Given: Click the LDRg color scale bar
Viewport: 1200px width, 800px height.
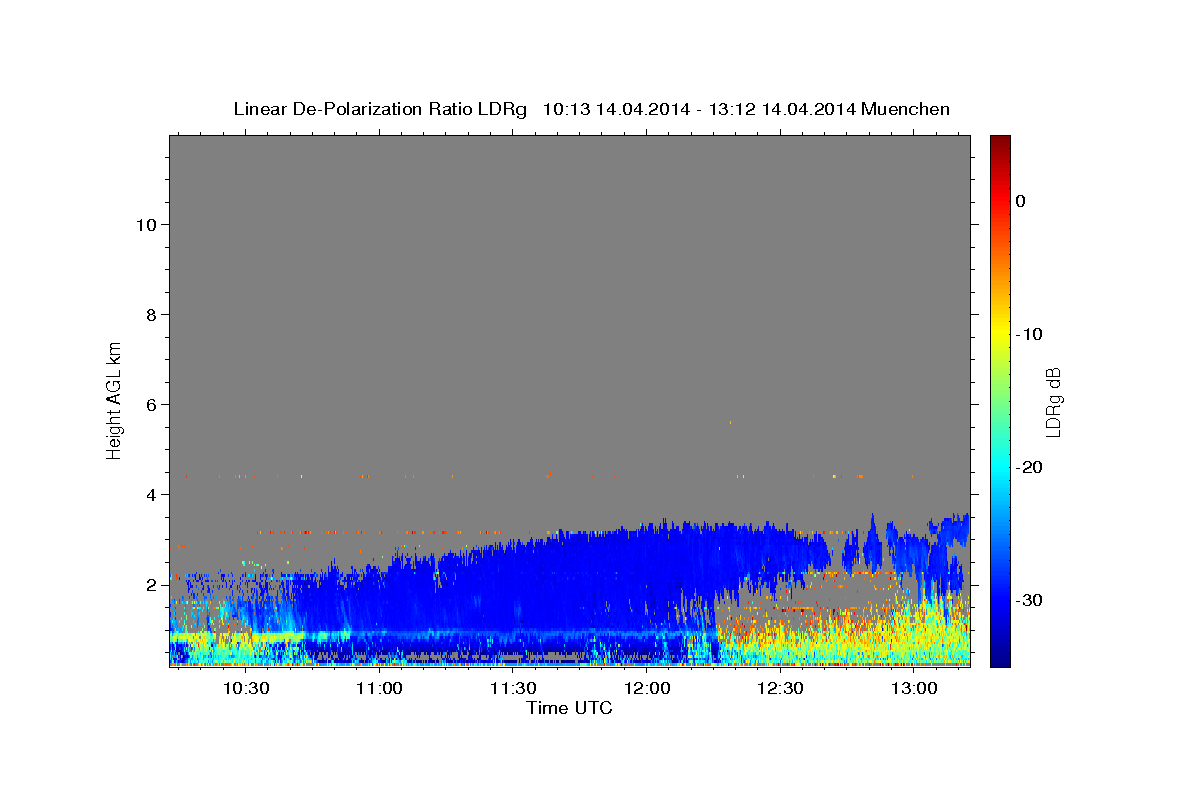Looking at the screenshot, I should 1000,401.
